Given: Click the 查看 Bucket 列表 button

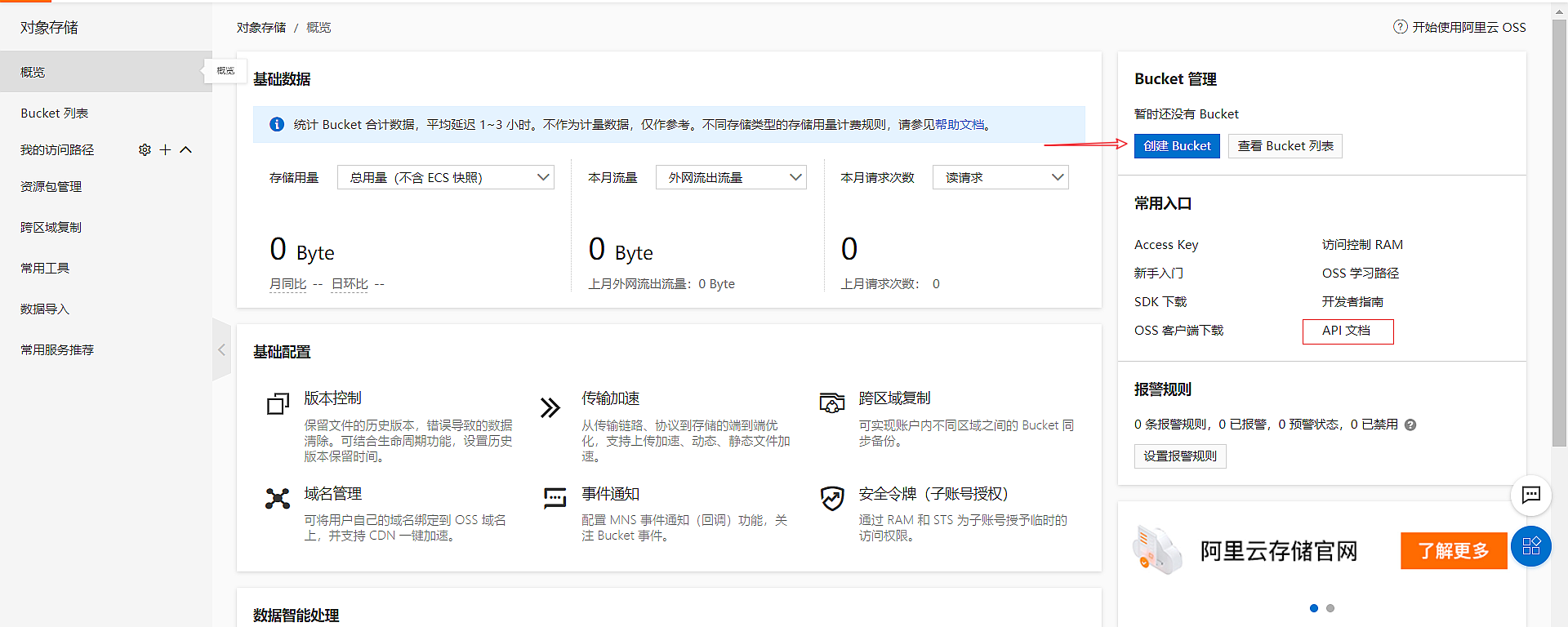Looking at the screenshot, I should [x=1285, y=146].
